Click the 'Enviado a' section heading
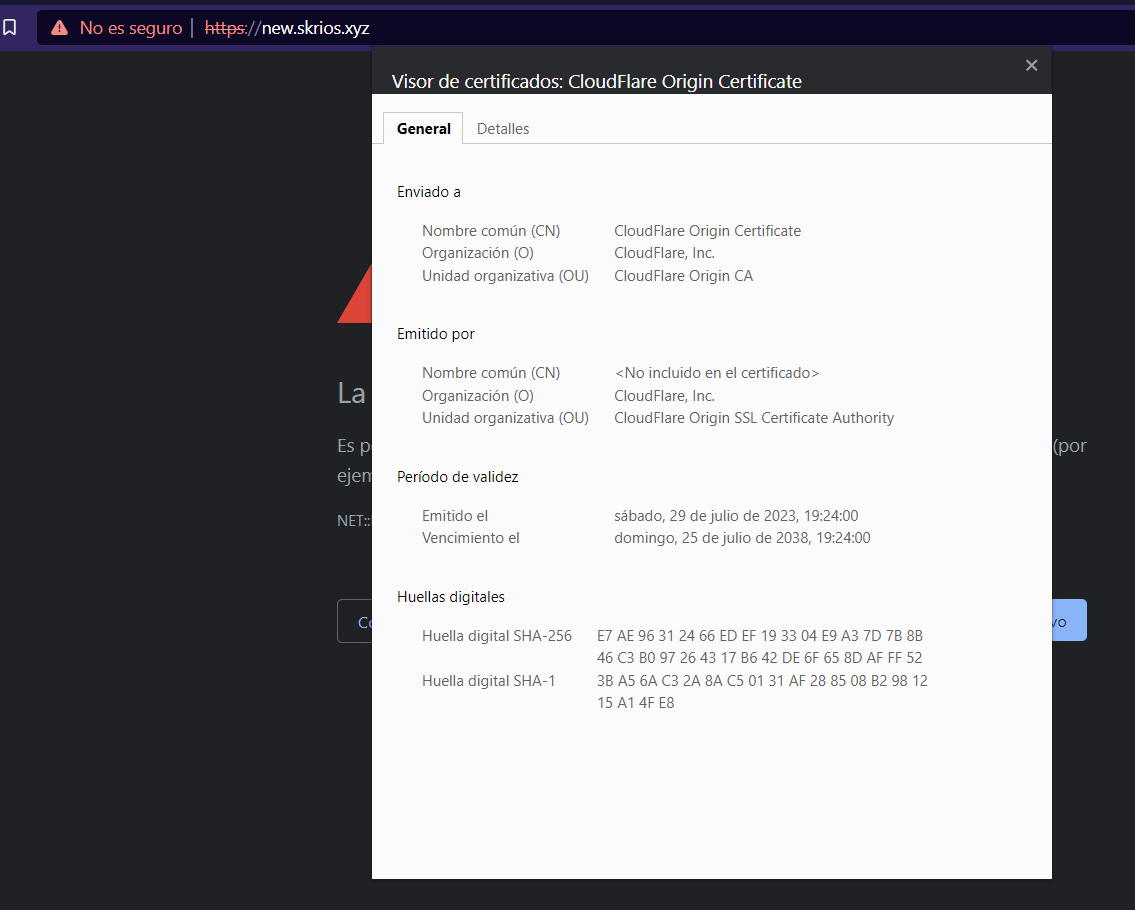 point(429,192)
